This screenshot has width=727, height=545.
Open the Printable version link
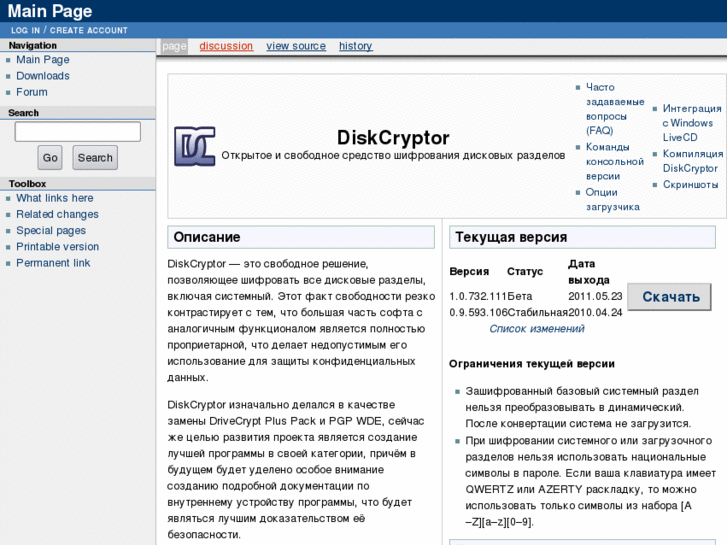click(x=57, y=247)
